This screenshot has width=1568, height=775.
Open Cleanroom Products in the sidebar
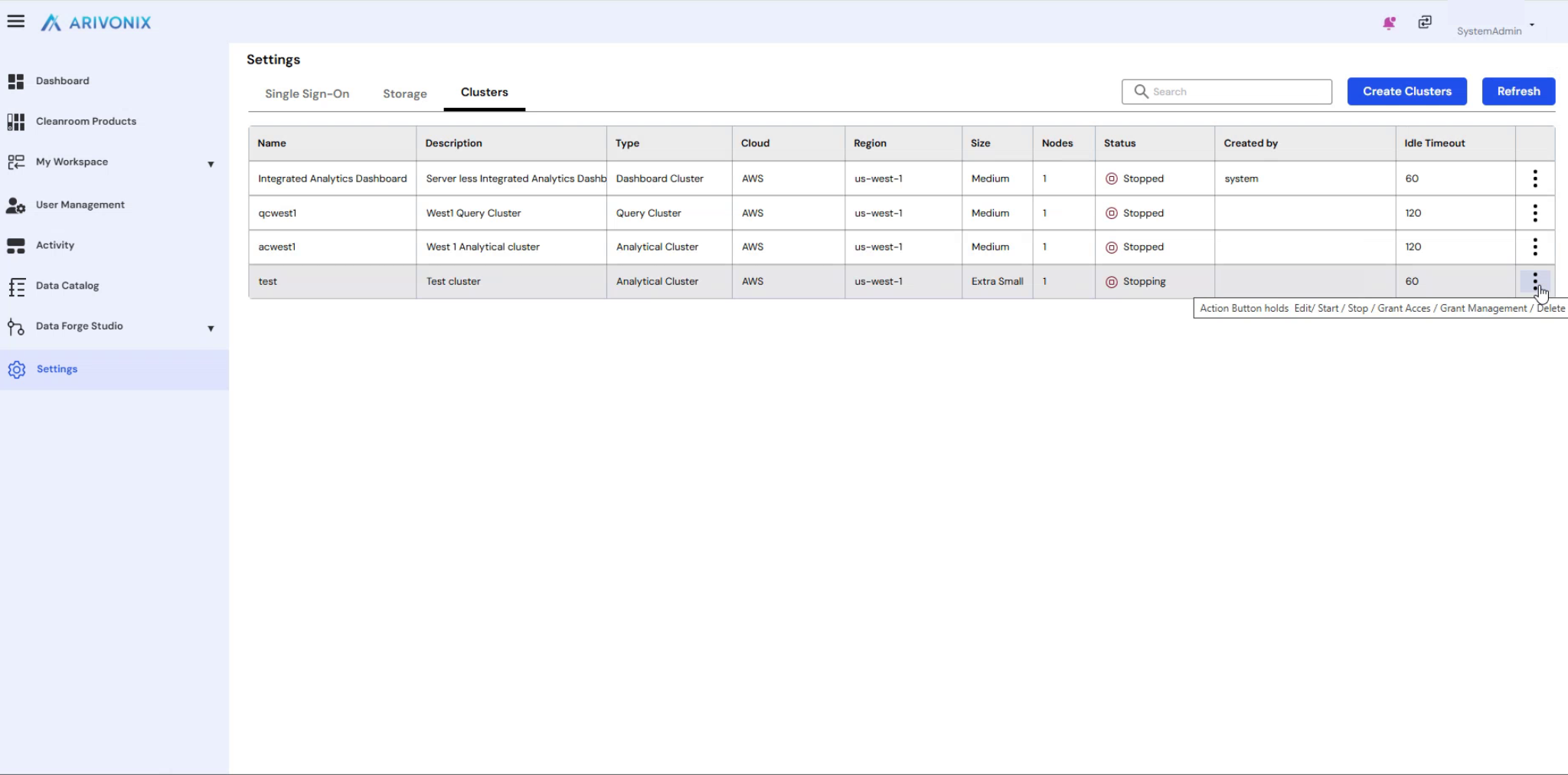click(86, 122)
